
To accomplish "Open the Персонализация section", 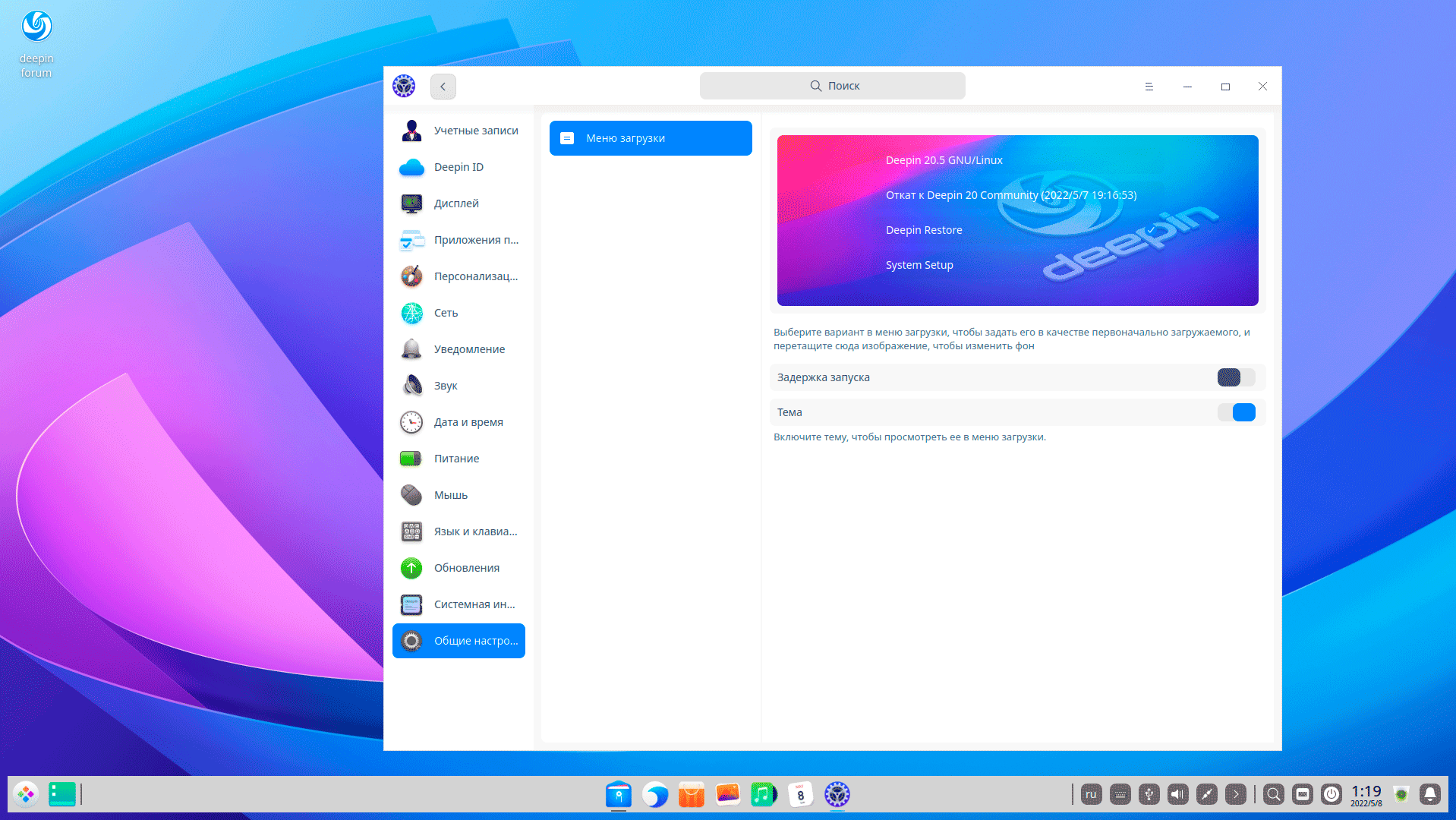I will click(459, 276).
